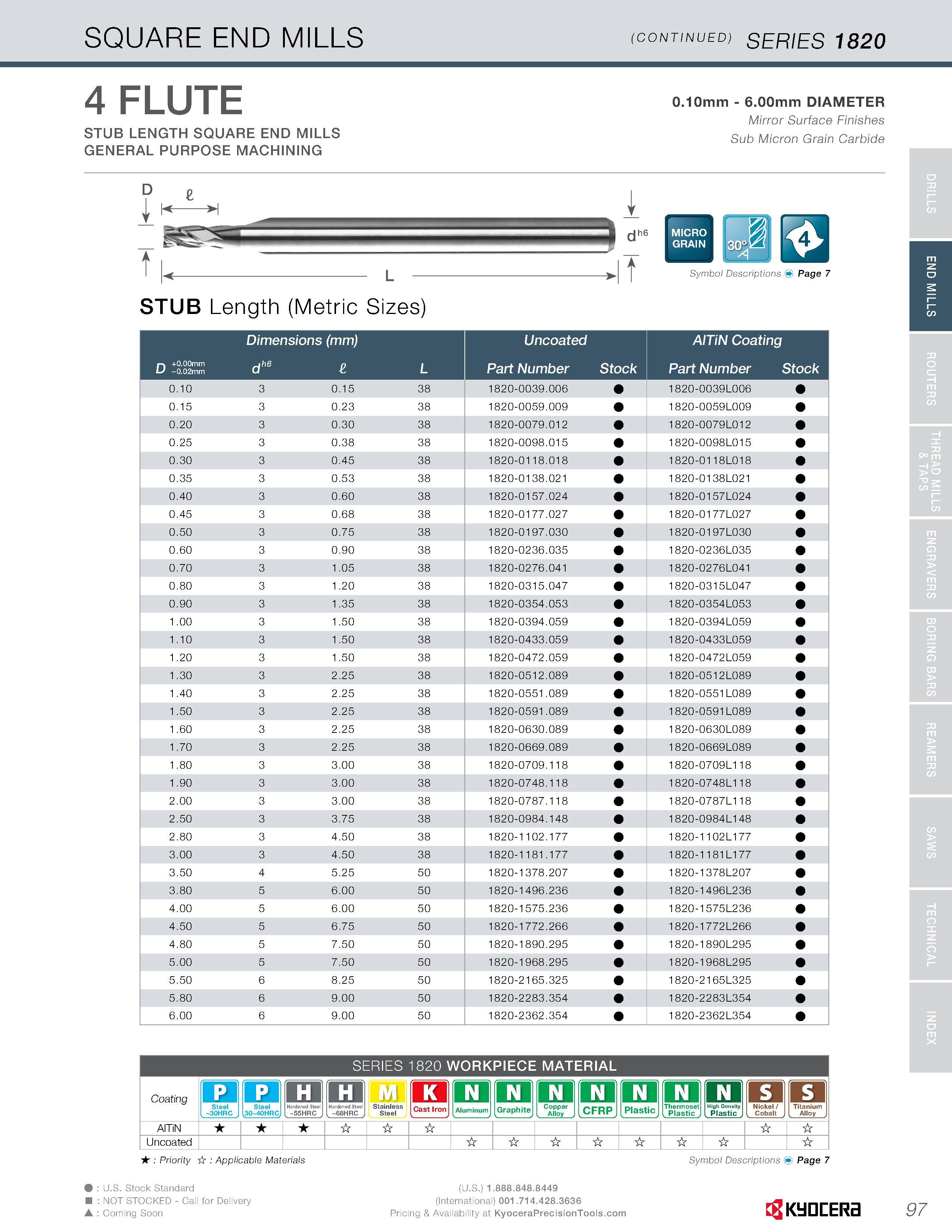Click the STUB Length (Metric Sizes) heading
This screenshot has width=952, height=1232.
[x=283, y=307]
